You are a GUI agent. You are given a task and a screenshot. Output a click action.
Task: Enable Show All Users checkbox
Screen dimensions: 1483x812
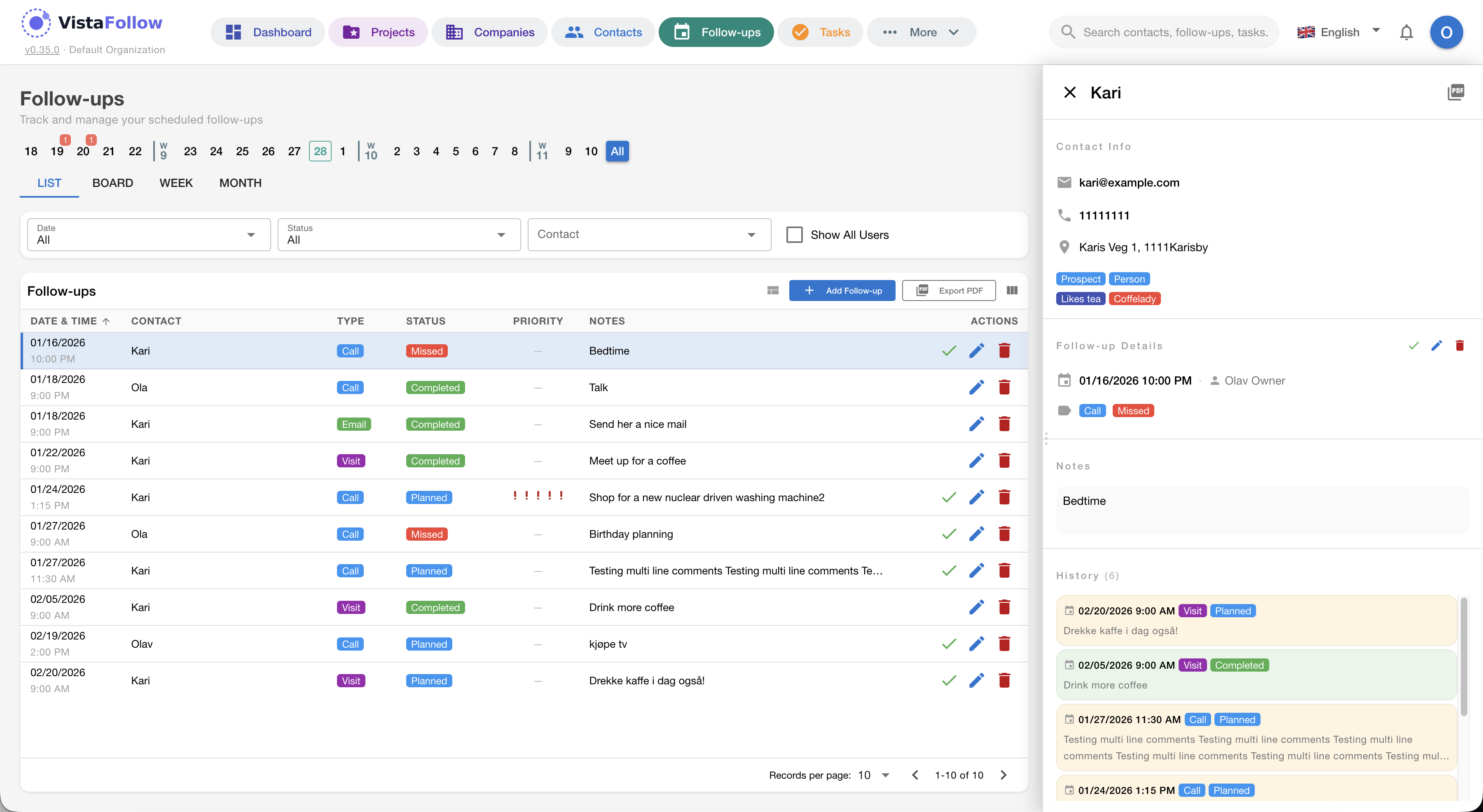[795, 234]
